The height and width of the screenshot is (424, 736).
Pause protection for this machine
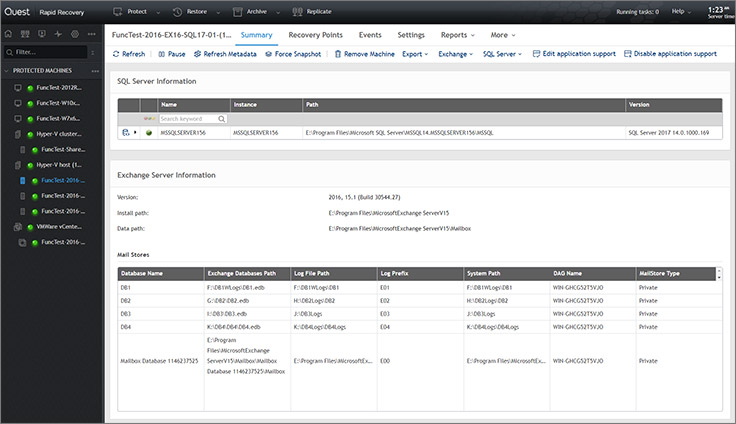pyautogui.click(x=172, y=54)
